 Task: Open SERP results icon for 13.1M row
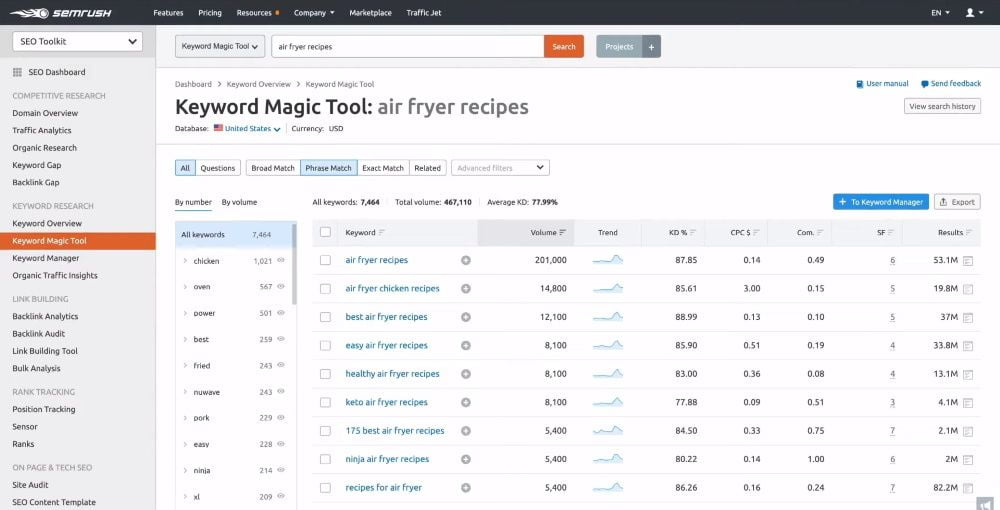(967, 375)
